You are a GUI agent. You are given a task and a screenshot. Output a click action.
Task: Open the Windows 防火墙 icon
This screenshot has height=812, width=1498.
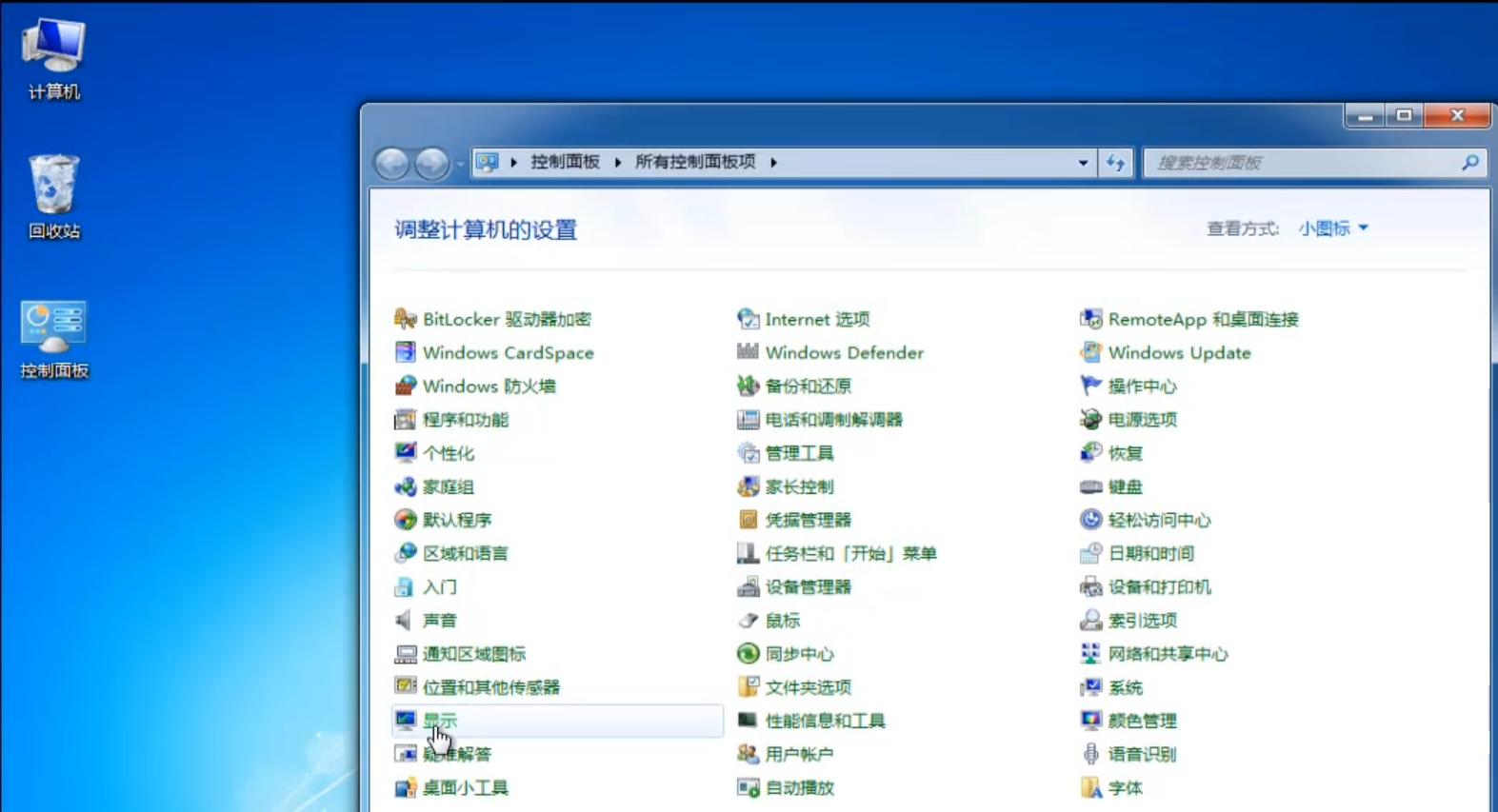pyautogui.click(x=405, y=386)
